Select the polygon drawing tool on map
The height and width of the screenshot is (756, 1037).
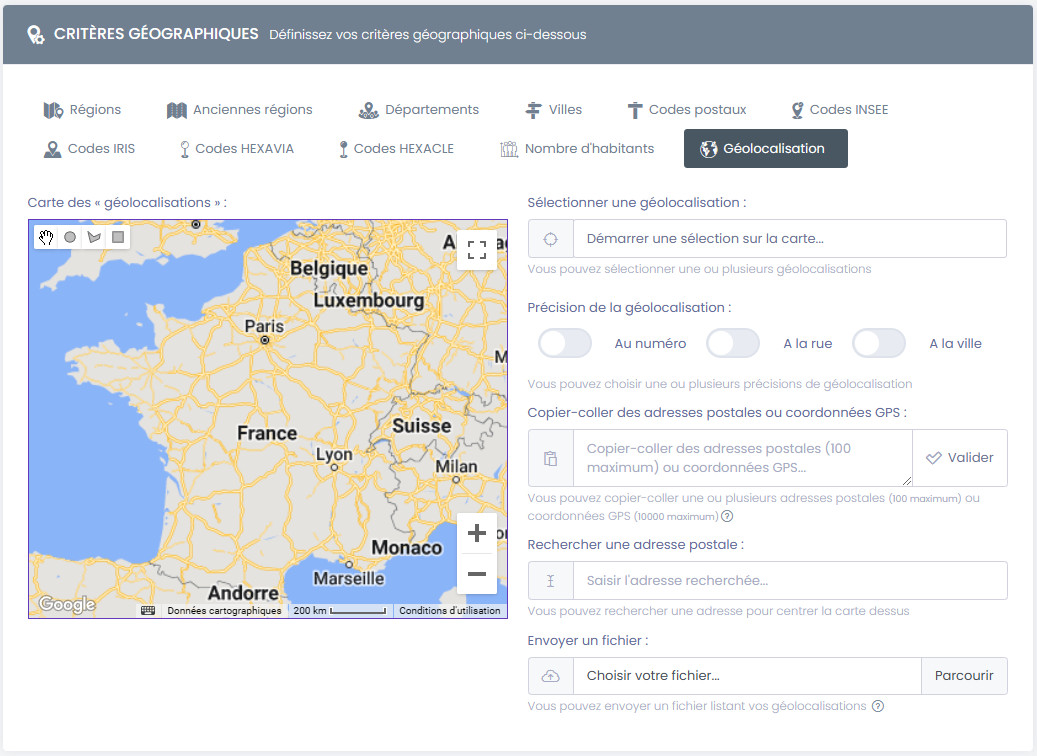[94, 237]
